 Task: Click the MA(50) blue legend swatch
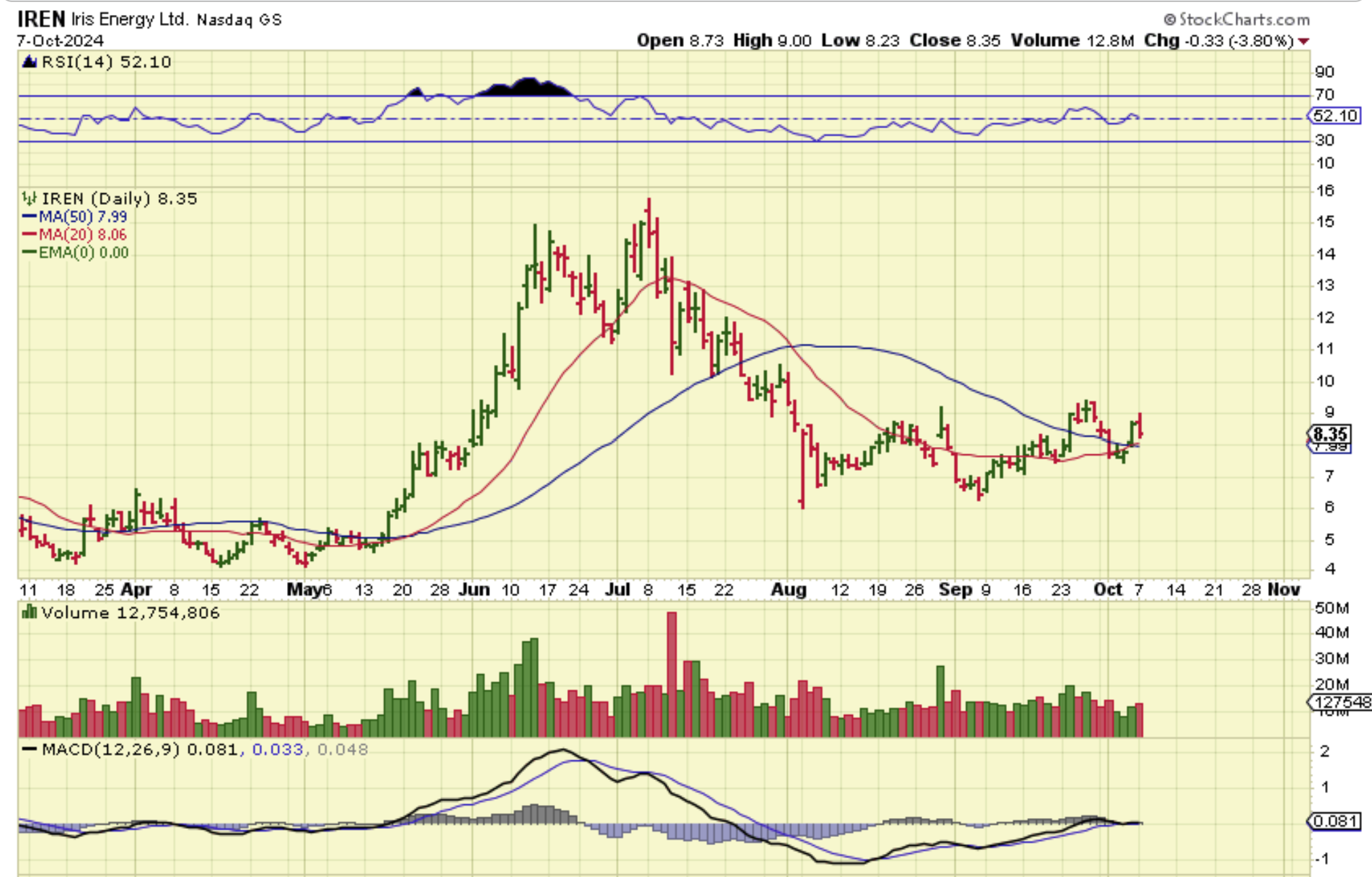(29, 217)
